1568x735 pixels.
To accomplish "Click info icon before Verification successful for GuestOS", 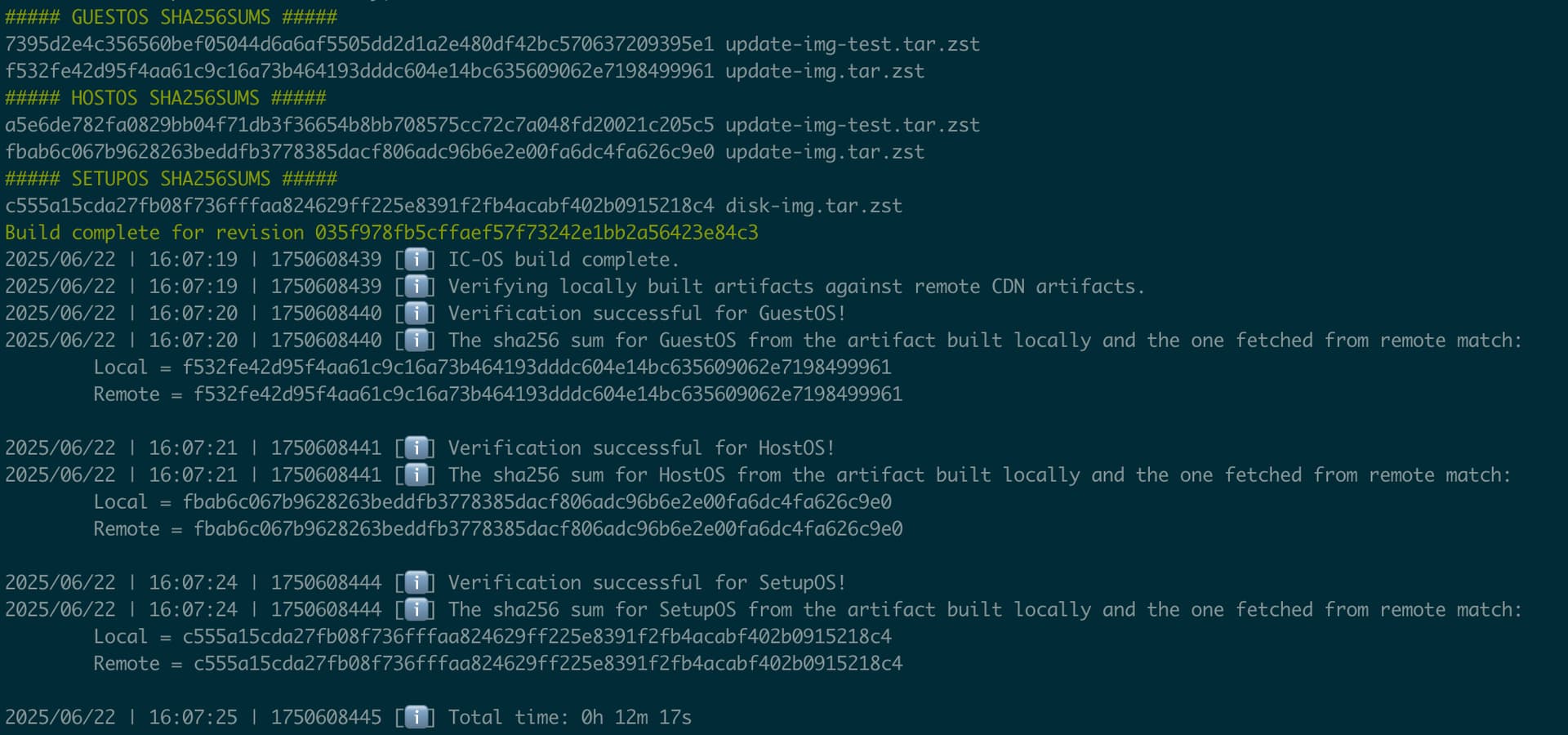I will click(x=419, y=314).
